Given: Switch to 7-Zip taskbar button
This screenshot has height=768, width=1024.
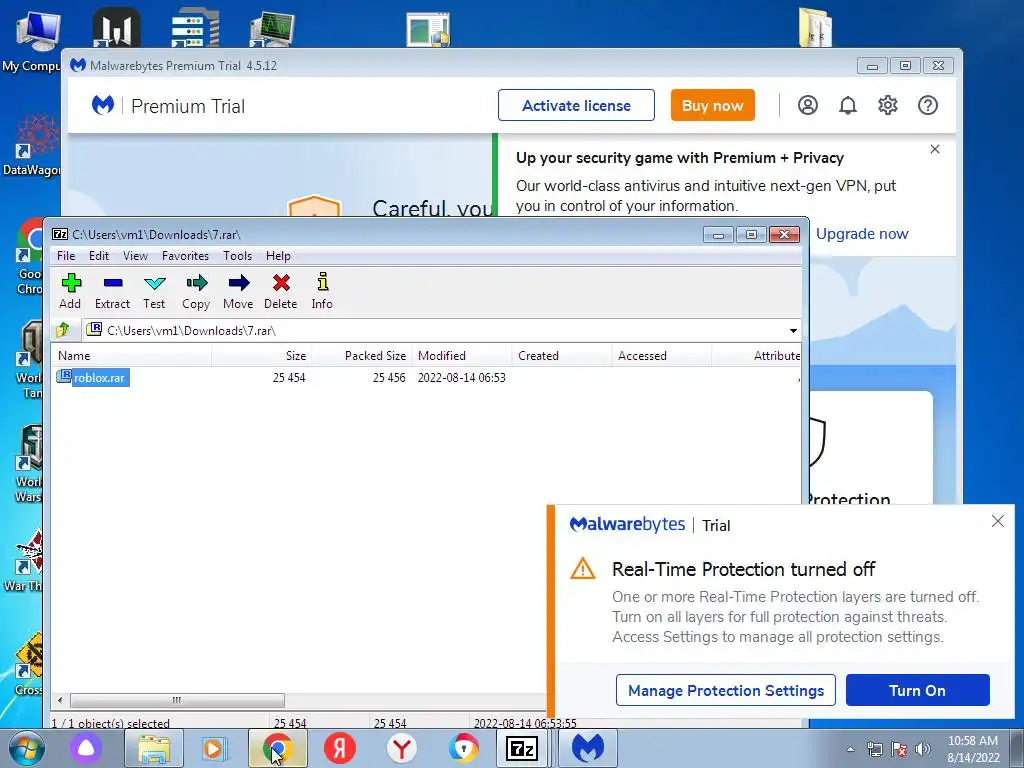Looking at the screenshot, I should pos(522,748).
